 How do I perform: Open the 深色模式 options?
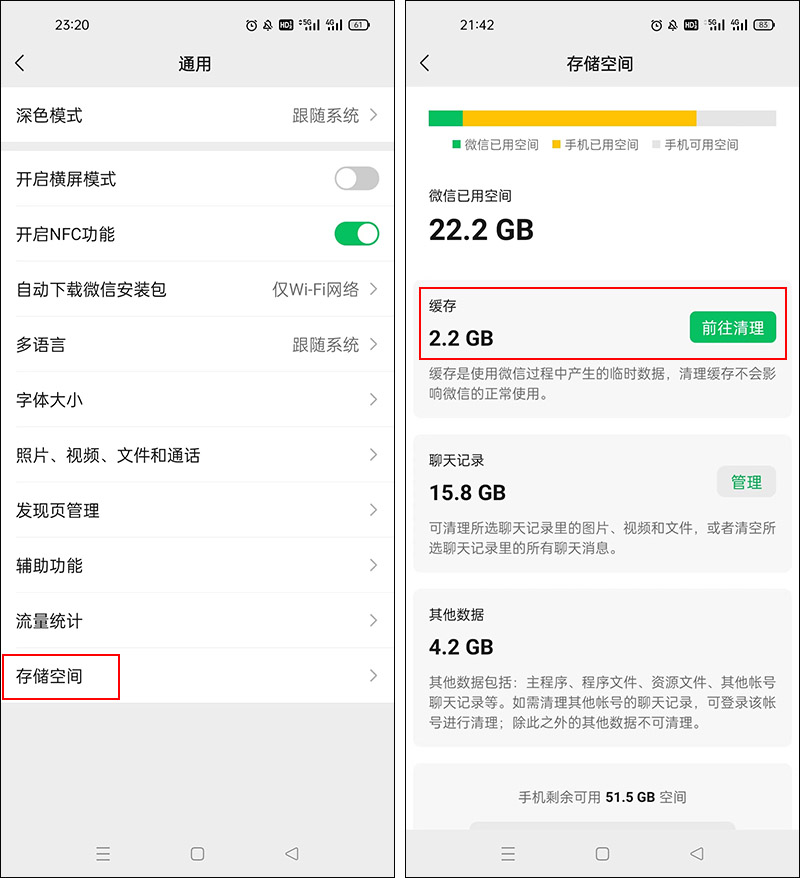click(x=200, y=116)
